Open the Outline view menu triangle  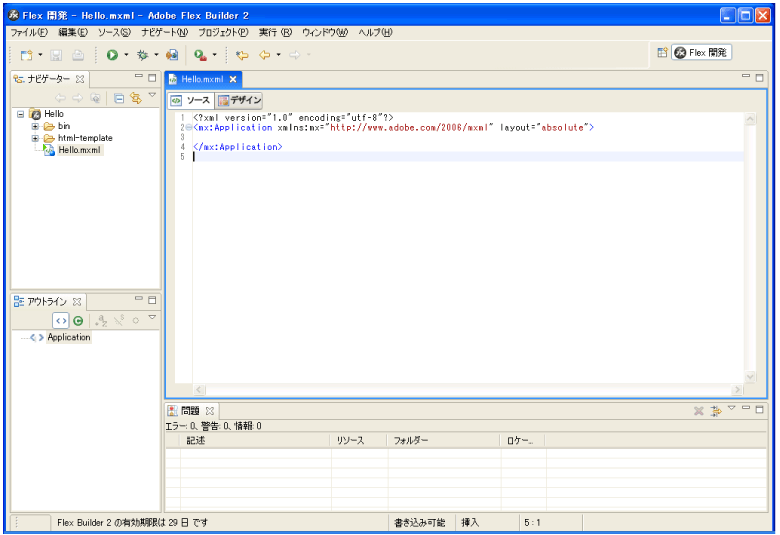(x=152, y=318)
